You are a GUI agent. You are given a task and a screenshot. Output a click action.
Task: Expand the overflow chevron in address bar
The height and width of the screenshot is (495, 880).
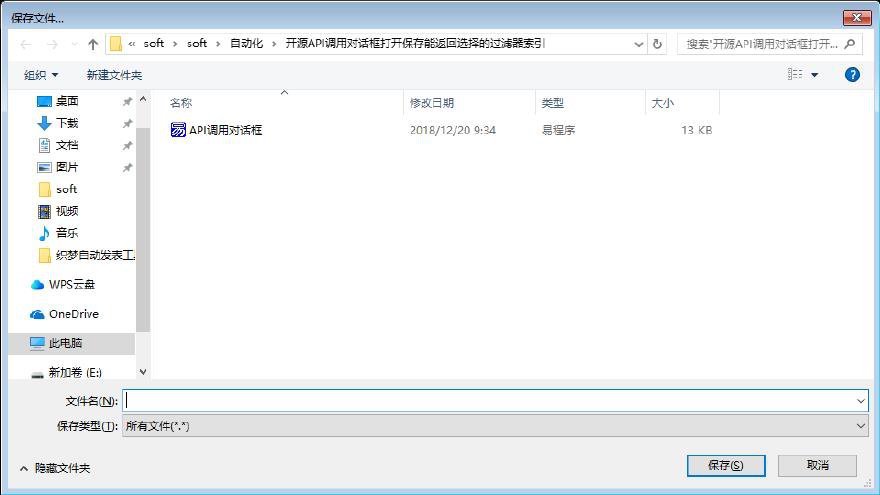132,44
